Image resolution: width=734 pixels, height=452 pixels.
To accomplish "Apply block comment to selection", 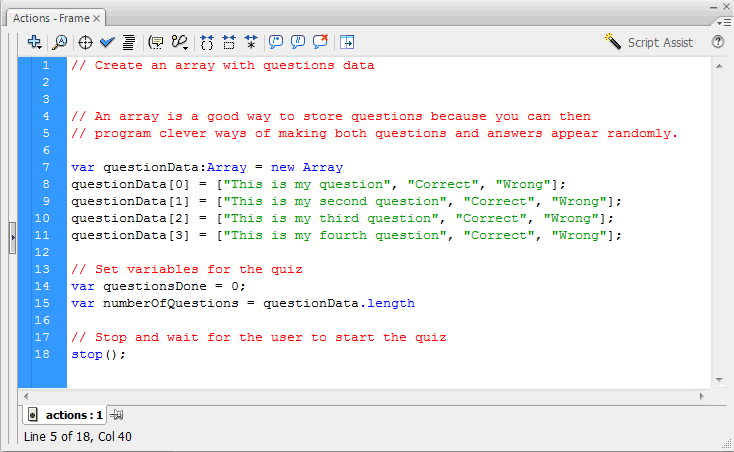I will [x=275, y=42].
